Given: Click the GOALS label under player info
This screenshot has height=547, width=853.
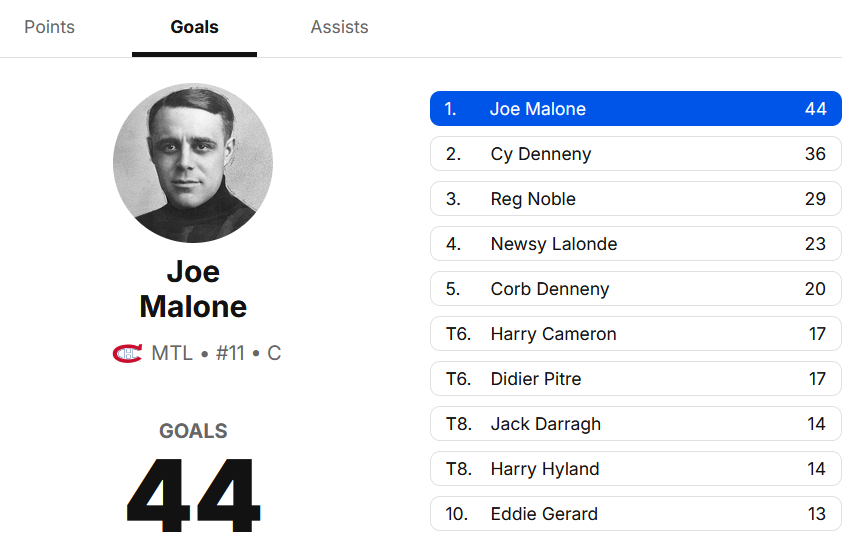Looking at the screenshot, I should [x=193, y=431].
